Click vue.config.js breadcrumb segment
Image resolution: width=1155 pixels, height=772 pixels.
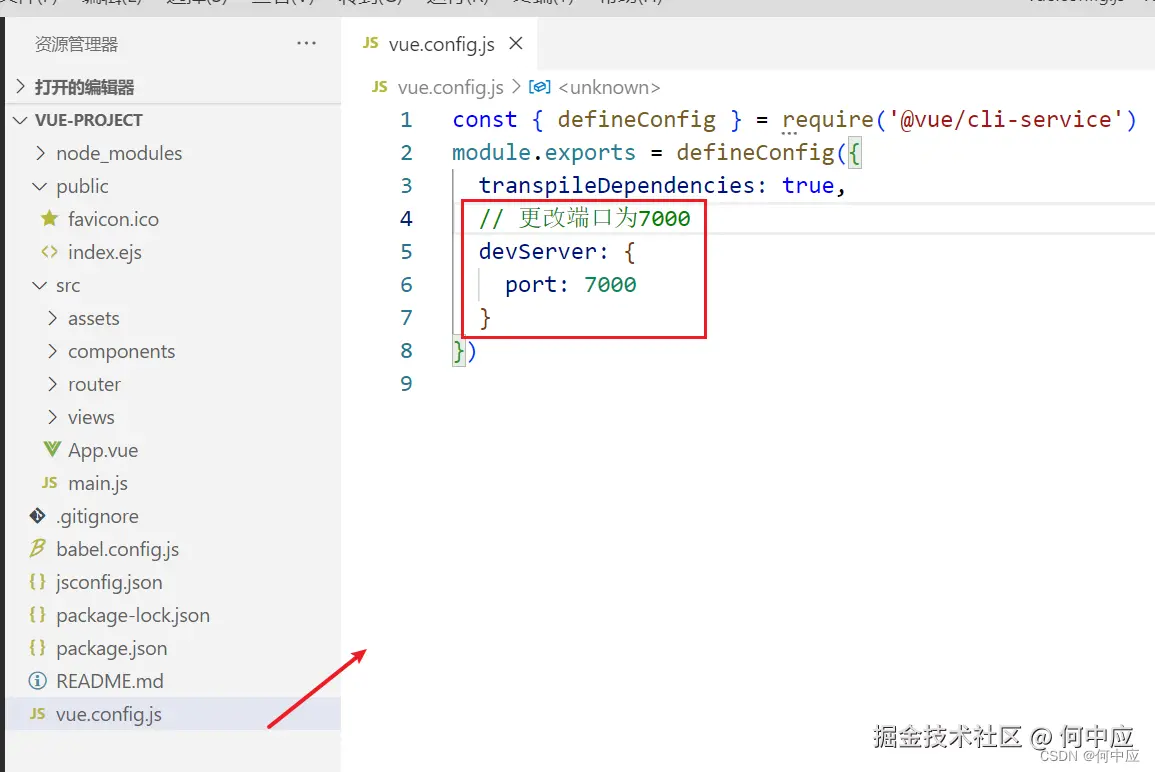click(x=451, y=88)
